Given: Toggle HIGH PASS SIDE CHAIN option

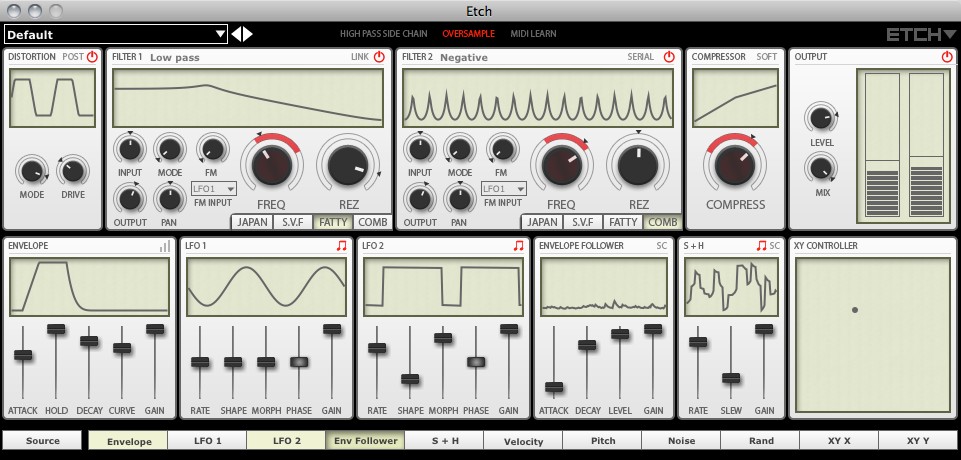Looking at the screenshot, I should point(384,34).
